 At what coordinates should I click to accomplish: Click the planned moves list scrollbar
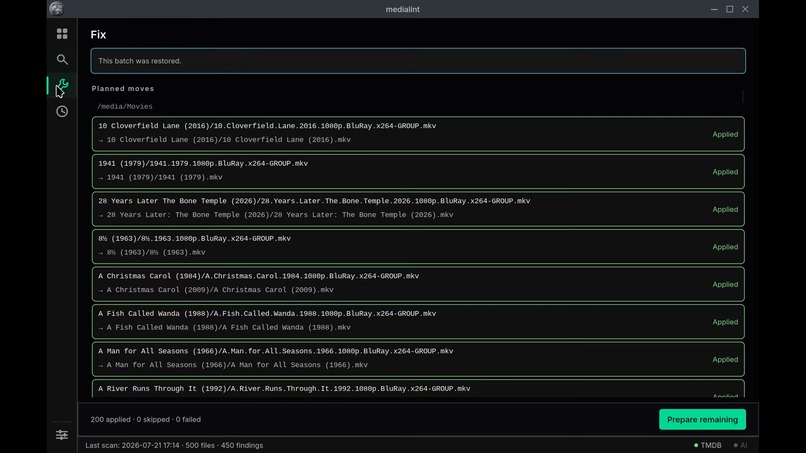click(x=743, y=96)
